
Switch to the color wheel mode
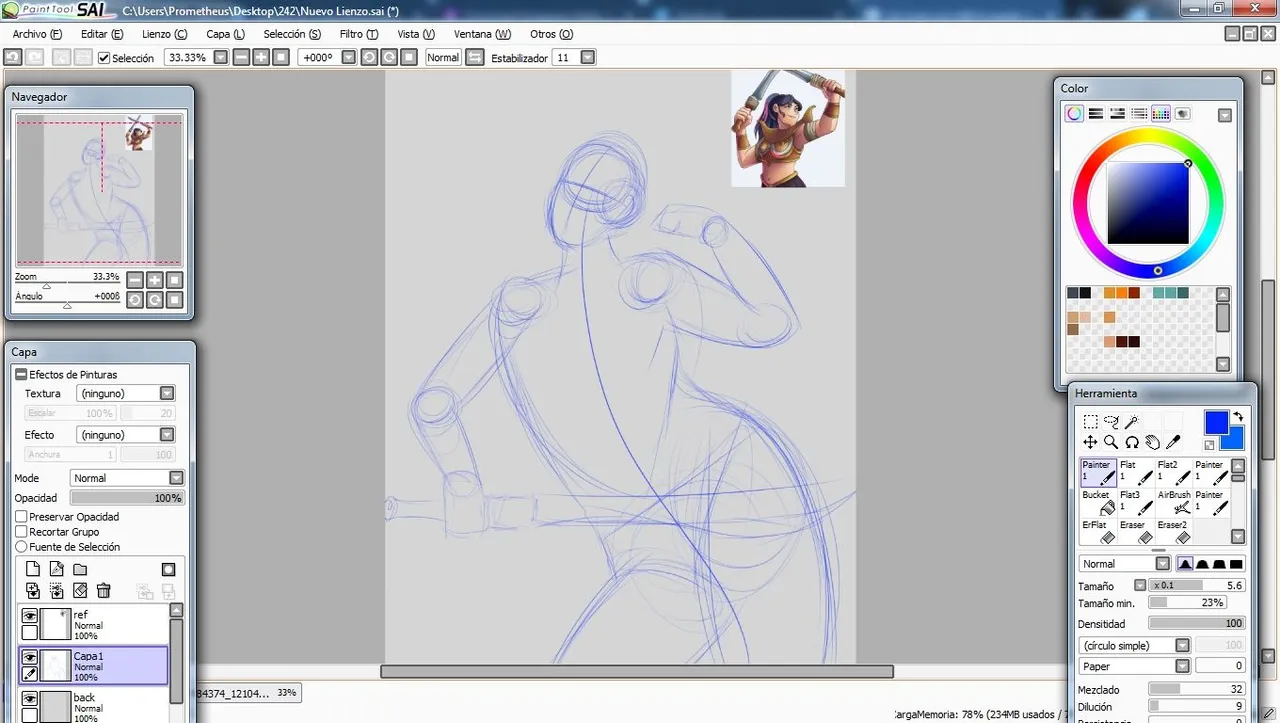1073,114
